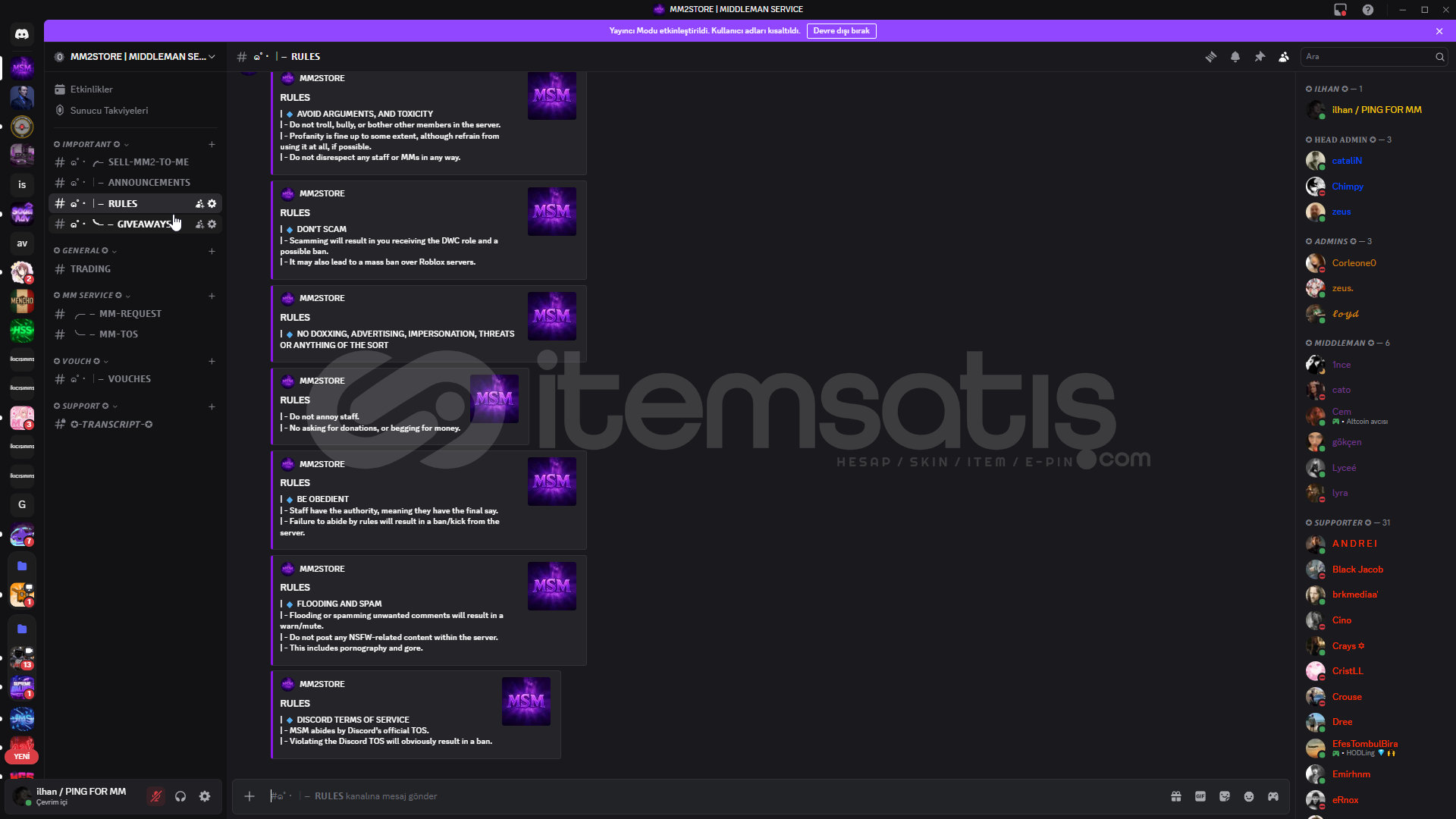Open Discord direct messages home icon
Screen dimensions: 1456x819
click(22, 34)
